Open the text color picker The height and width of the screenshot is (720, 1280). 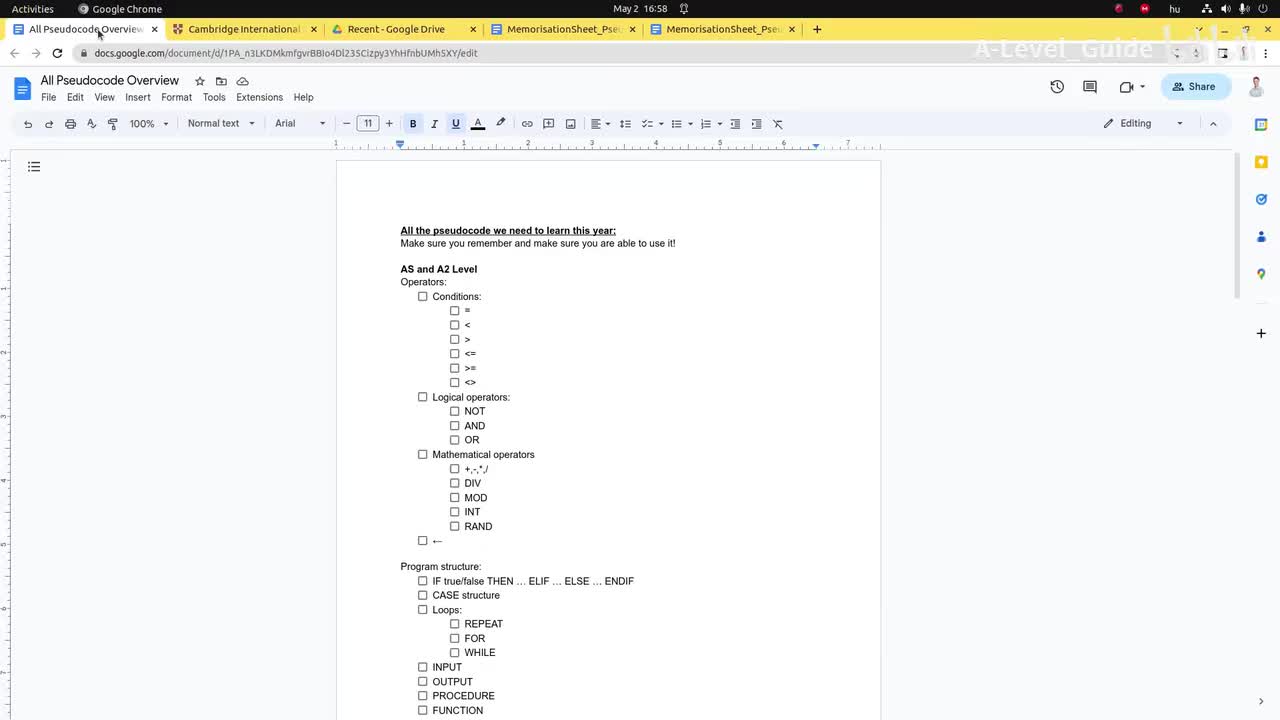coord(478,124)
